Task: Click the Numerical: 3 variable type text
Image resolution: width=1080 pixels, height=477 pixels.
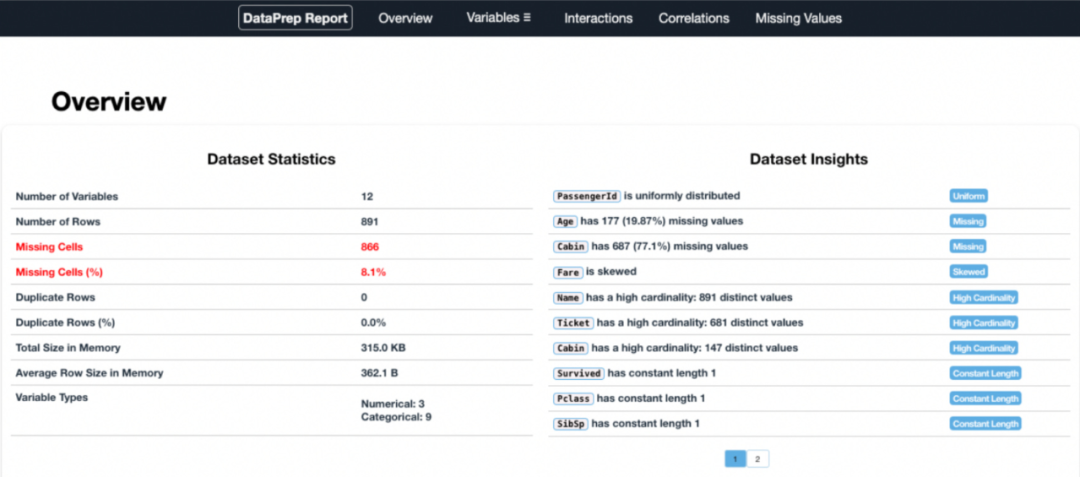Action: point(393,404)
